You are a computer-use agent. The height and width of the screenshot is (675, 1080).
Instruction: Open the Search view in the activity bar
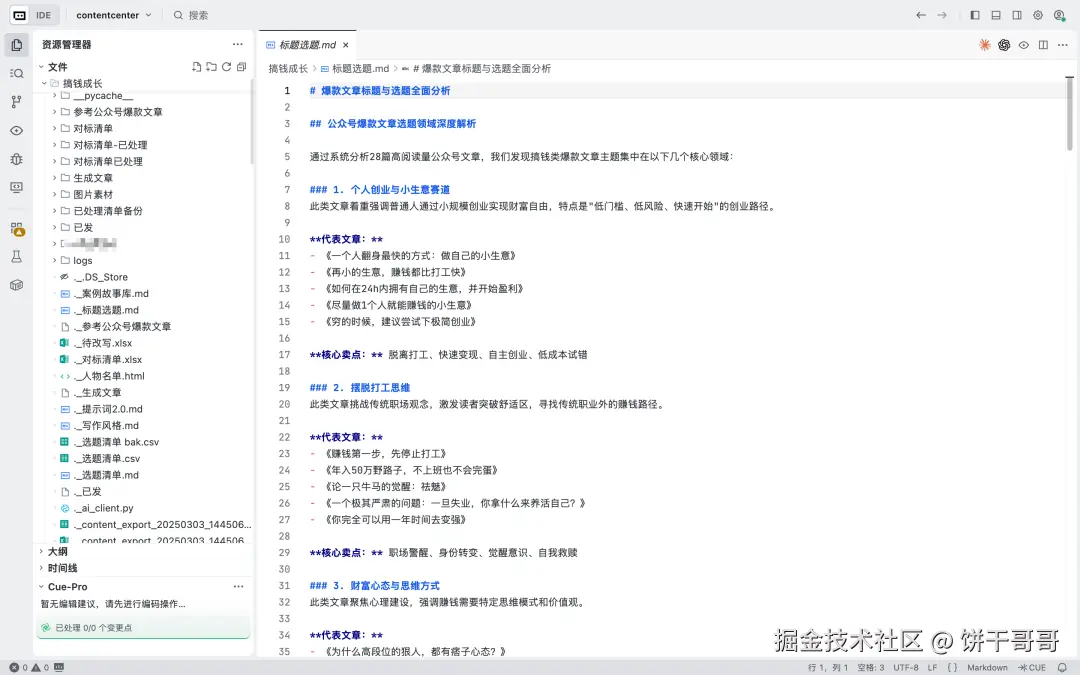point(17,73)
